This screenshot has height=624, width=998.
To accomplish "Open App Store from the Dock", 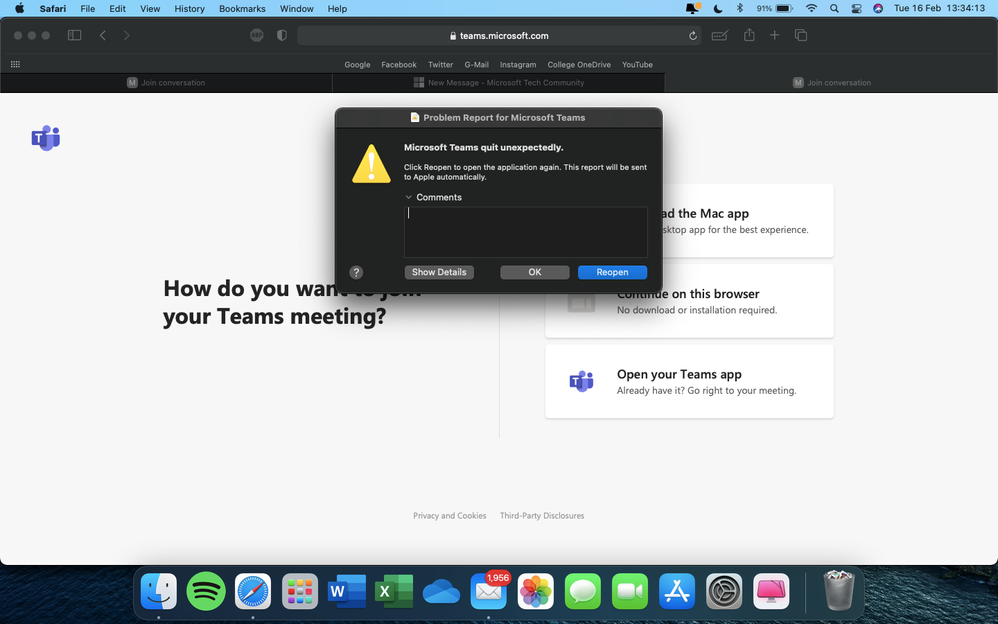I will pos(677,591).
